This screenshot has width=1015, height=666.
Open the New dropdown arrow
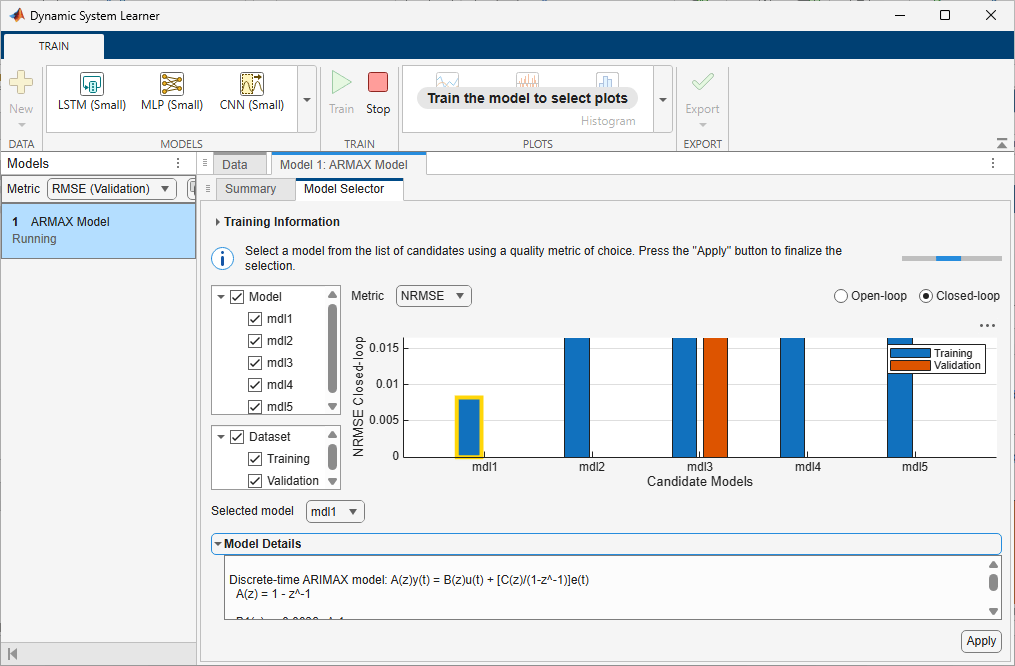point(21,125)
